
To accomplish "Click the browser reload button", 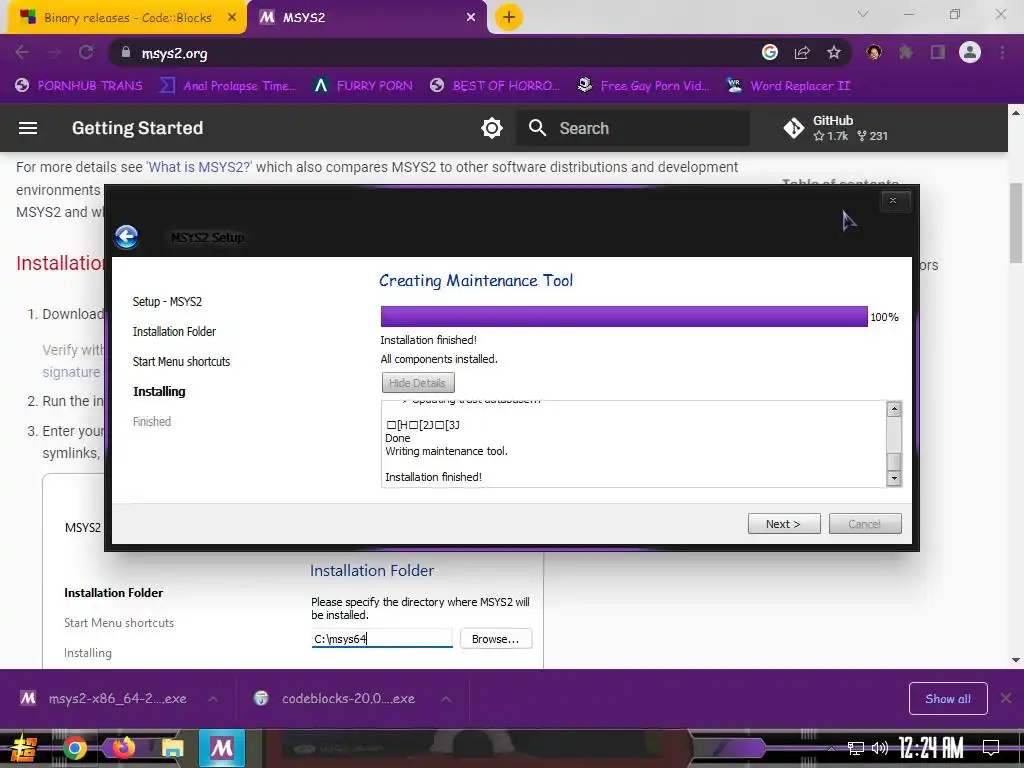I will pos(86,53).
